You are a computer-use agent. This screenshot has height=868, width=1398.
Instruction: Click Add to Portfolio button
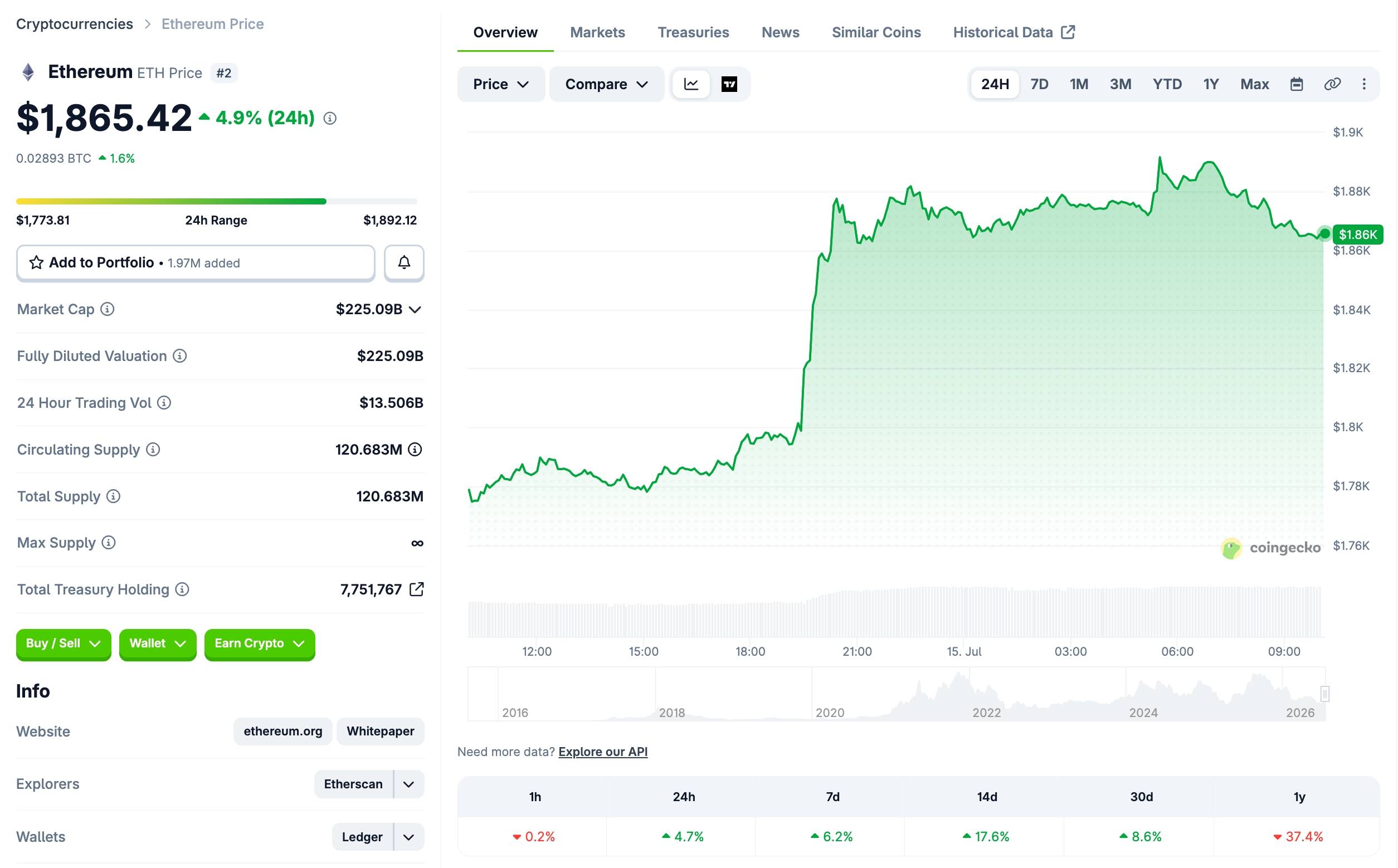pyautogui.click(x=195, y=262)
